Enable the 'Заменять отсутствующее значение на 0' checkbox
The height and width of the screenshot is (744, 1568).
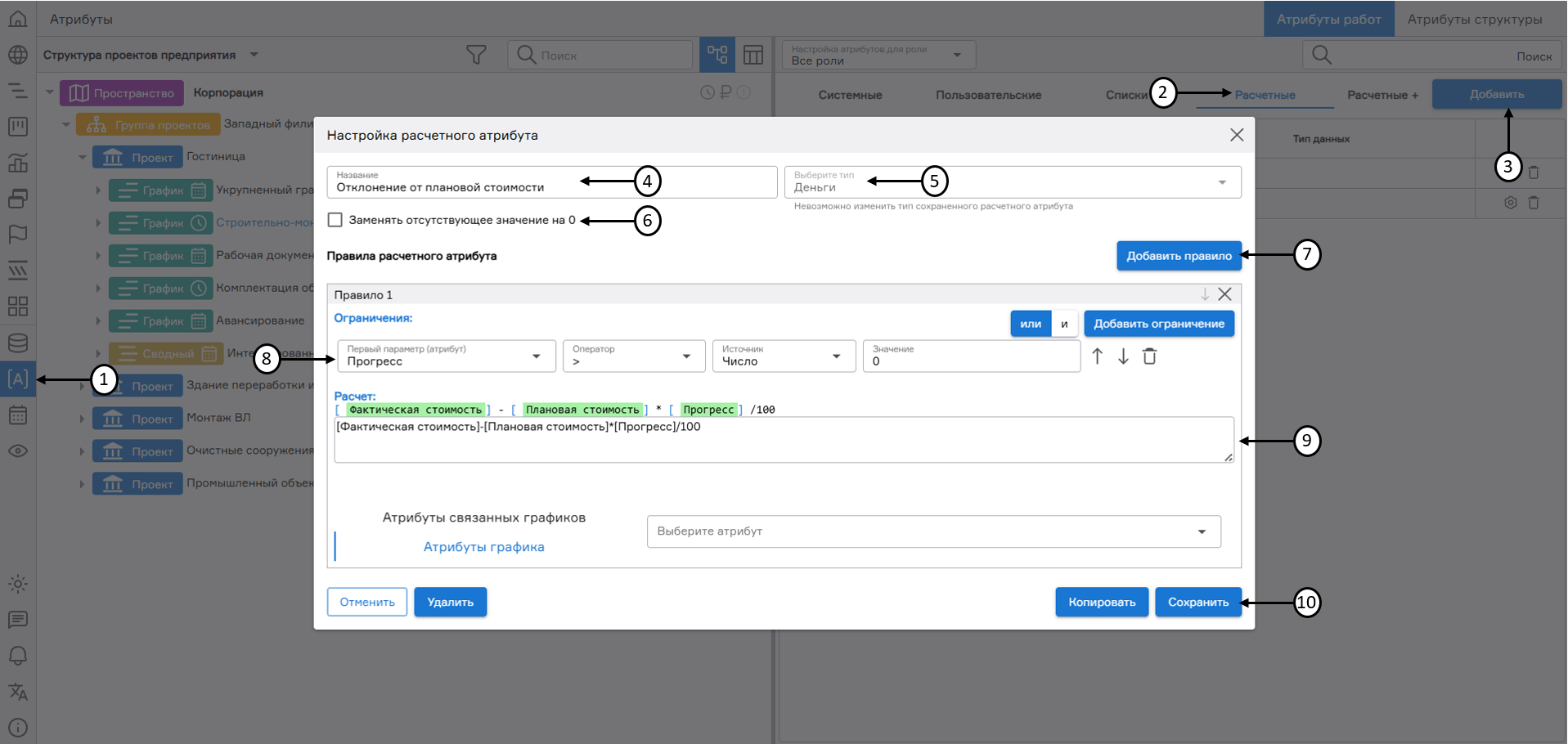coord(335,219)
